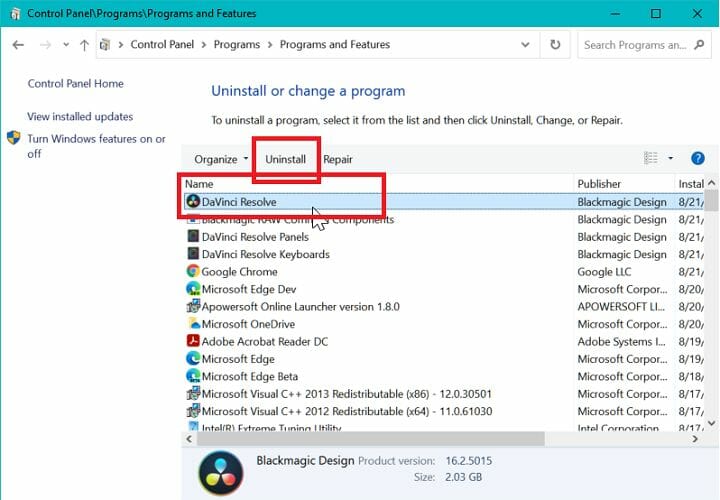Open Programs breadcrumb

point(236,45)
